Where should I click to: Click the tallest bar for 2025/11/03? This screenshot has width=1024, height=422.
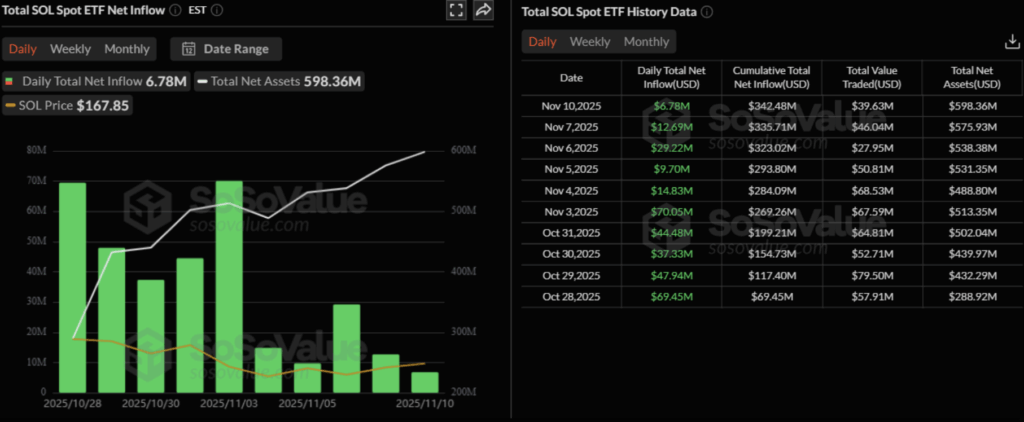(230, 286)
